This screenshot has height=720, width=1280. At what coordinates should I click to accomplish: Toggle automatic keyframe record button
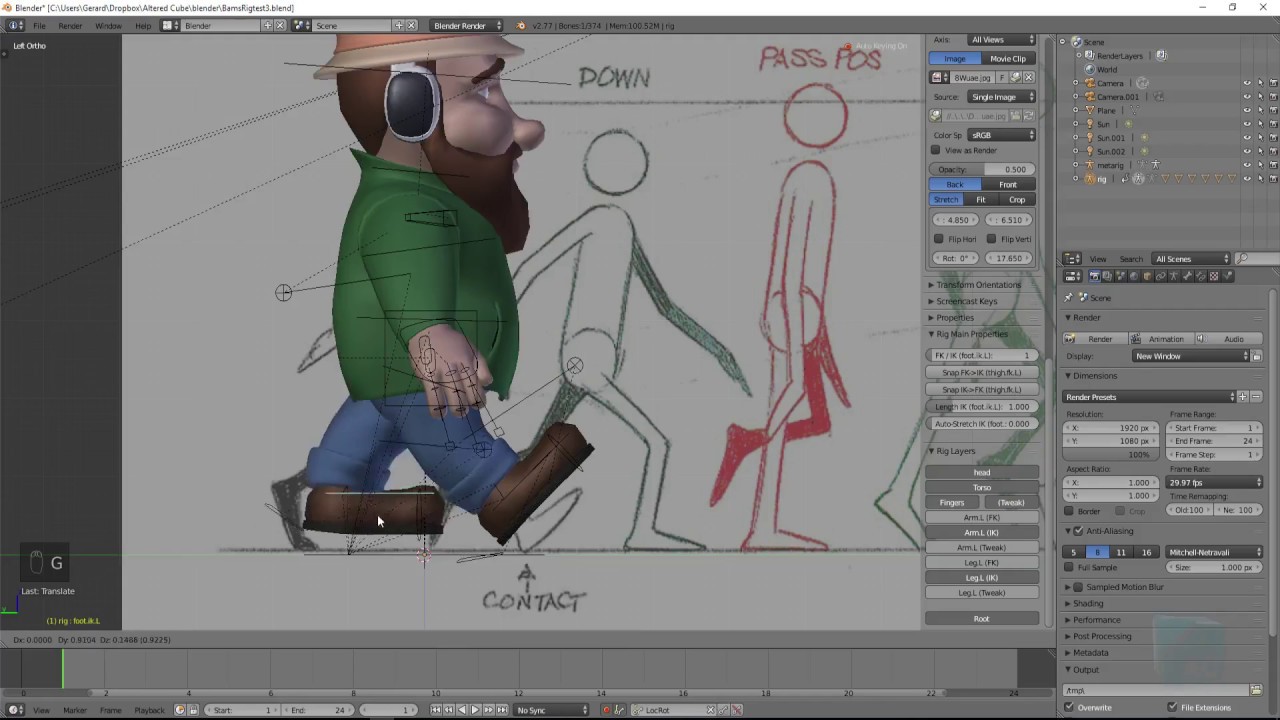pos(607,710)
